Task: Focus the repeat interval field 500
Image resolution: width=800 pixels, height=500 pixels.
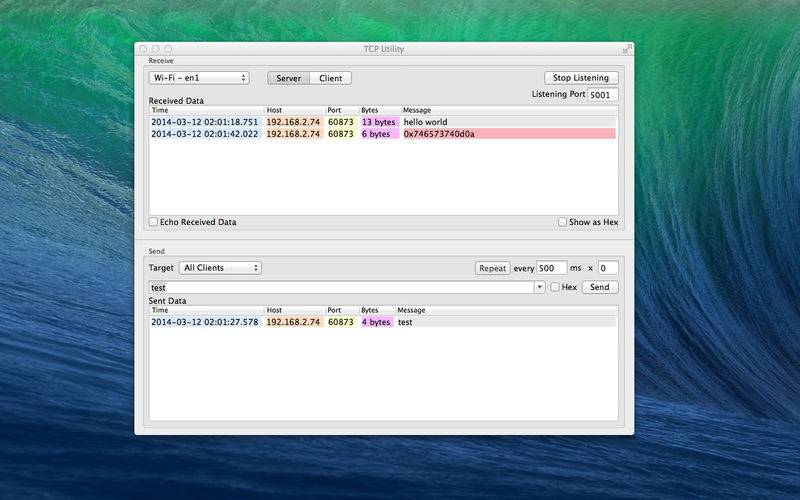Action: (552, 268)
